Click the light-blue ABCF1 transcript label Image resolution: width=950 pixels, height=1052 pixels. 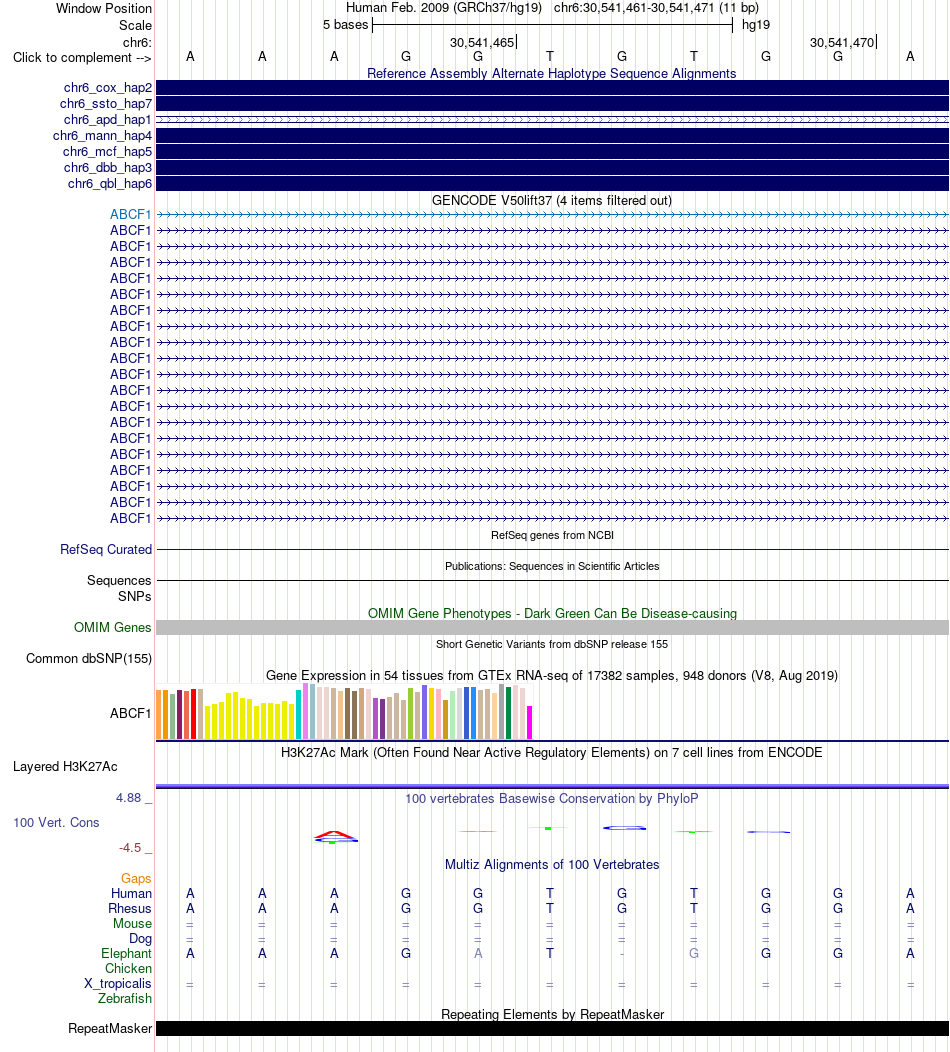[131, 215]
